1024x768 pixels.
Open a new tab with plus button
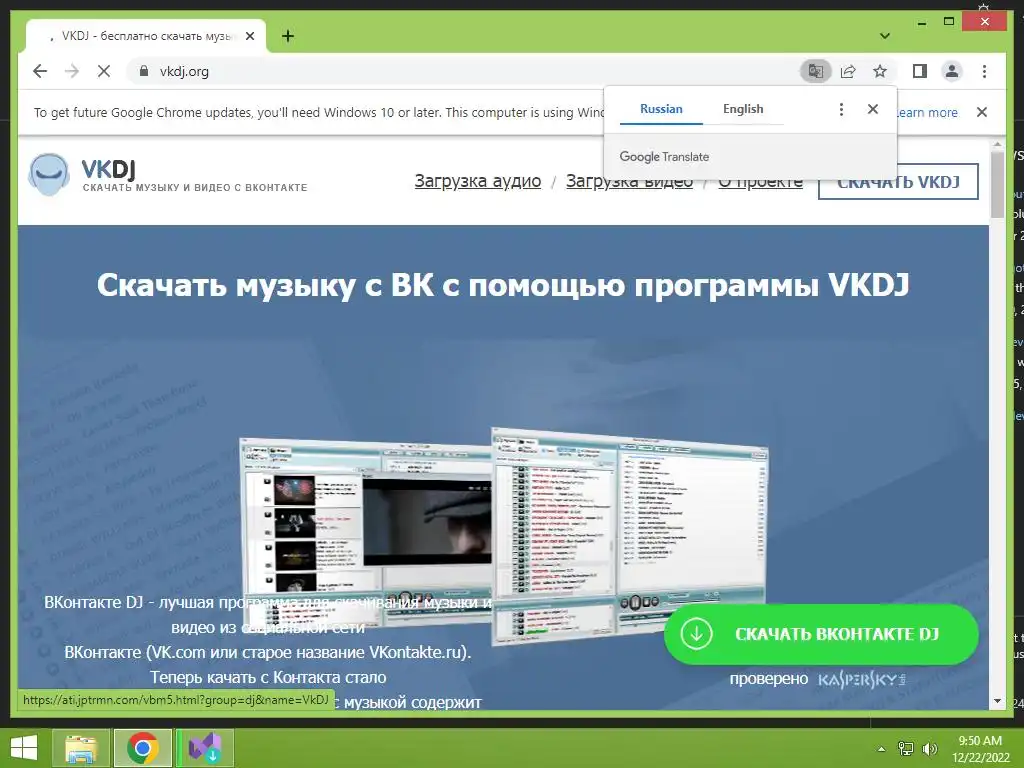point(288,36)
